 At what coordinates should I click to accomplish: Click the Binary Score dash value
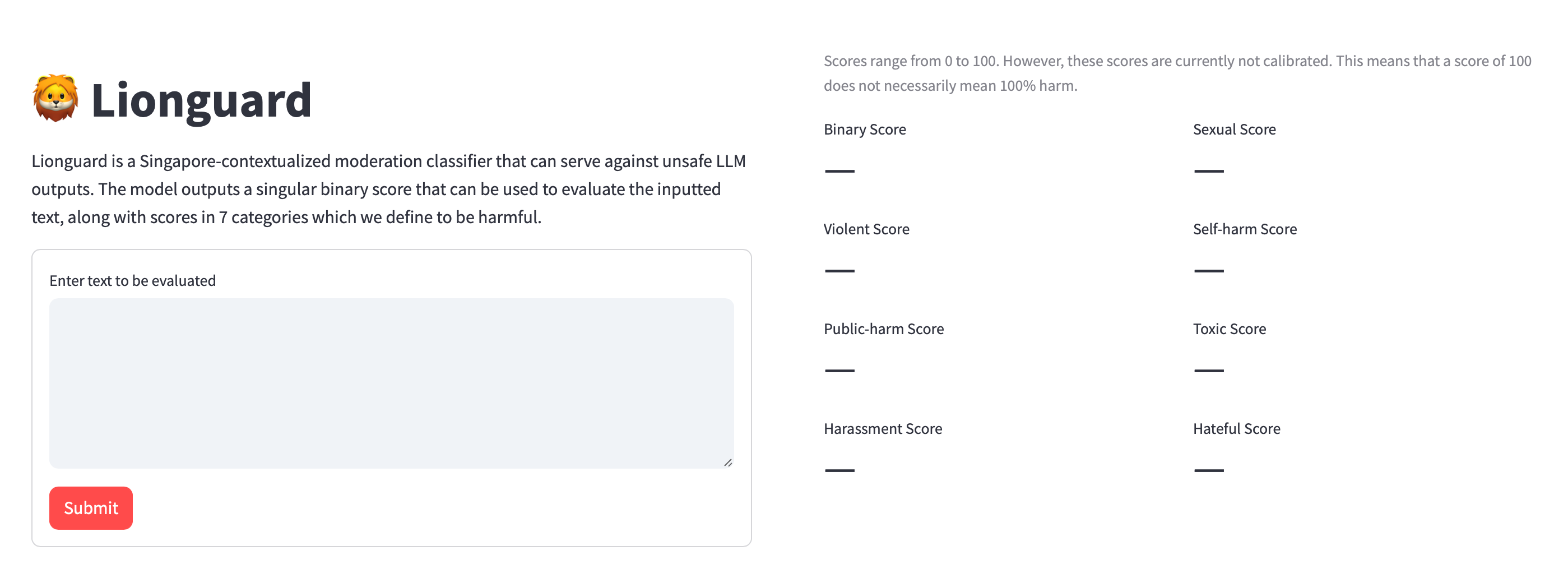[x=839, y=171]
